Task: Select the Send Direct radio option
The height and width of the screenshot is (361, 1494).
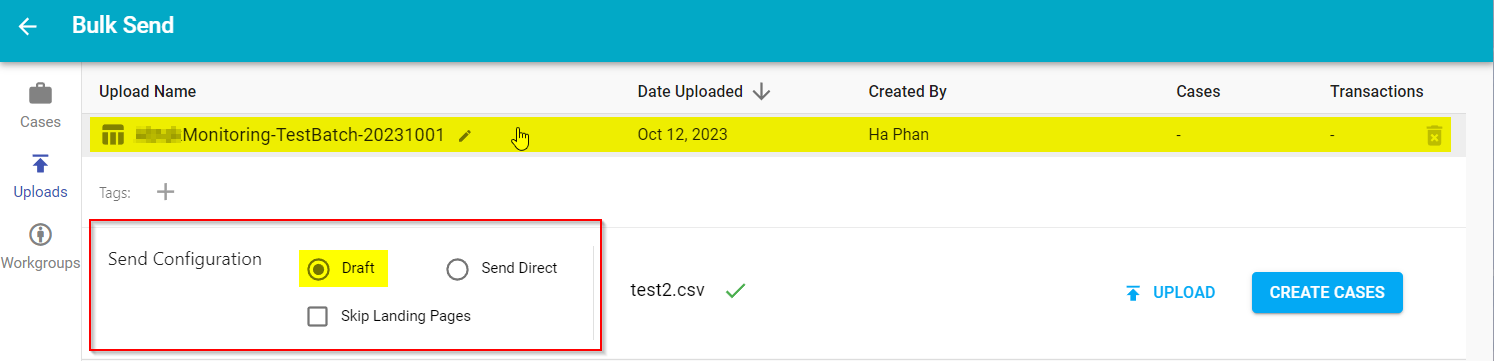Action: [x=457, y=269]
